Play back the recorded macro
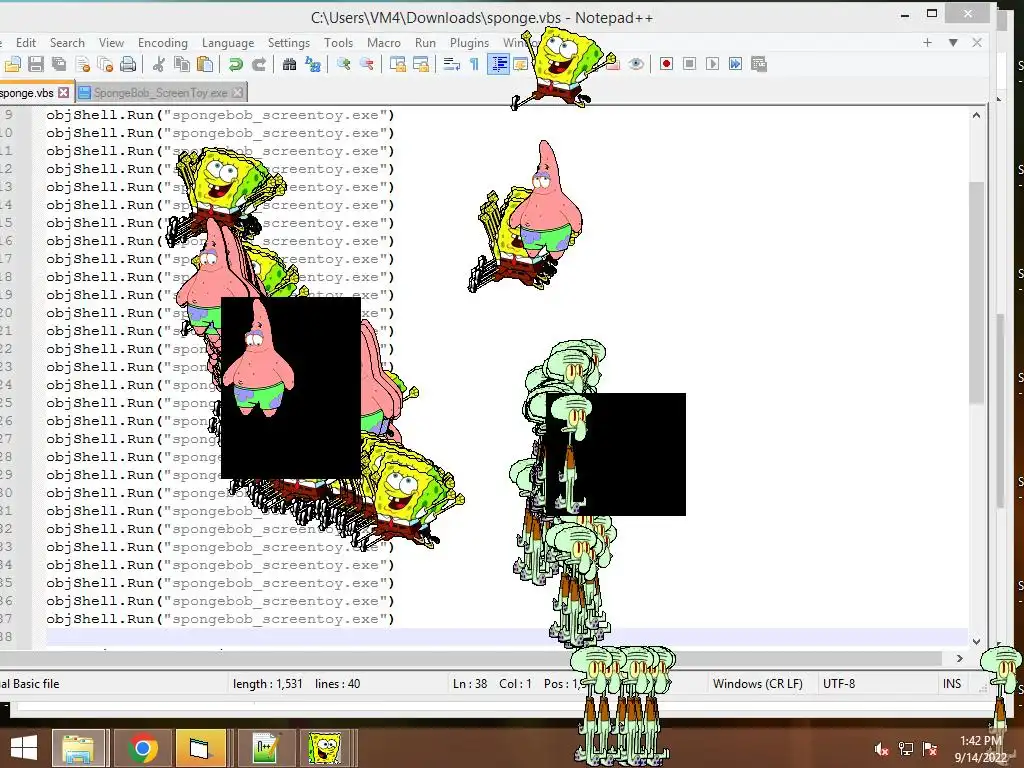1024x768 pixels. 712,64
